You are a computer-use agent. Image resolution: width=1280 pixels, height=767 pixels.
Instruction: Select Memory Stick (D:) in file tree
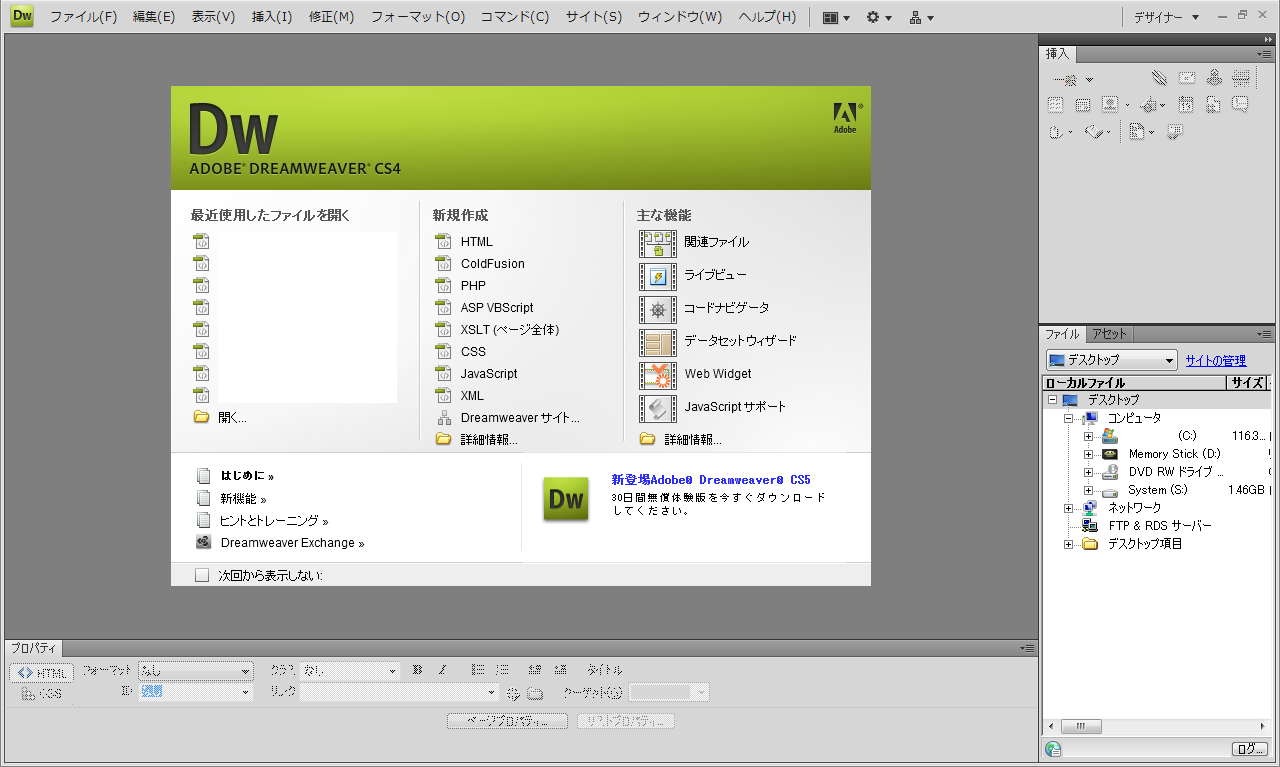tap(1174, 454)
